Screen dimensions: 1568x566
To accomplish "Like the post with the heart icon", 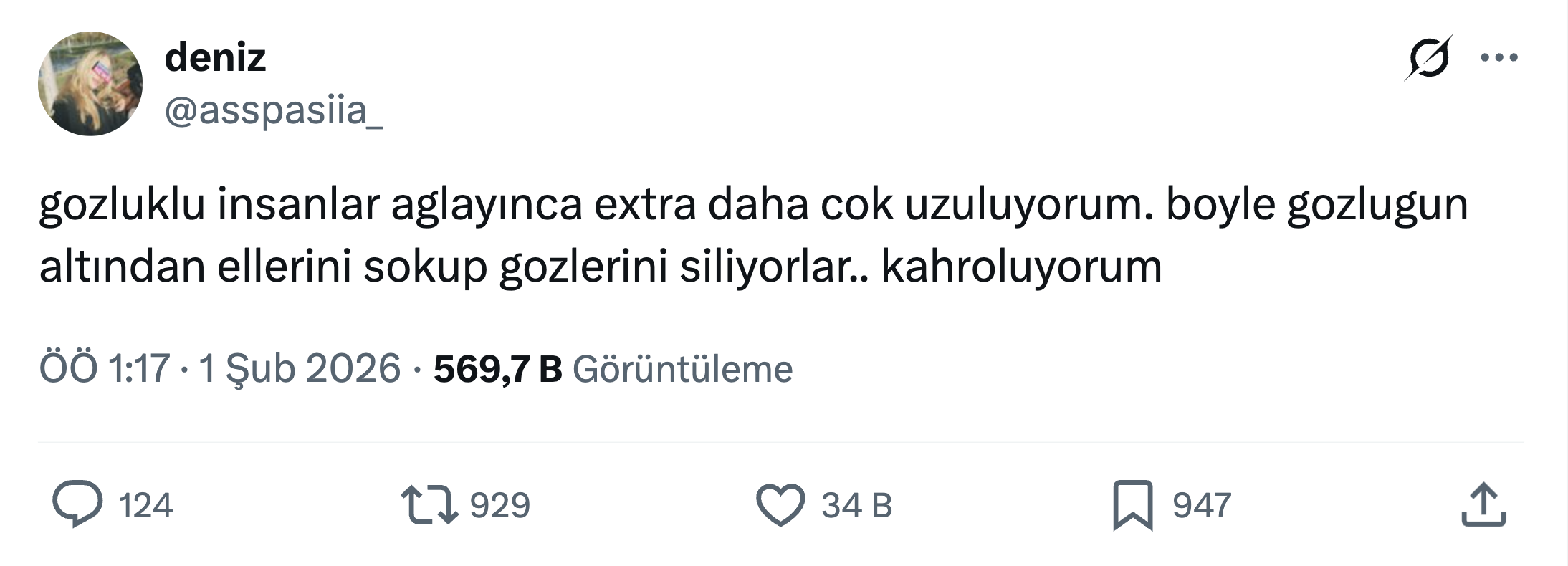I will pyautogui.click(x=780, y=505).
